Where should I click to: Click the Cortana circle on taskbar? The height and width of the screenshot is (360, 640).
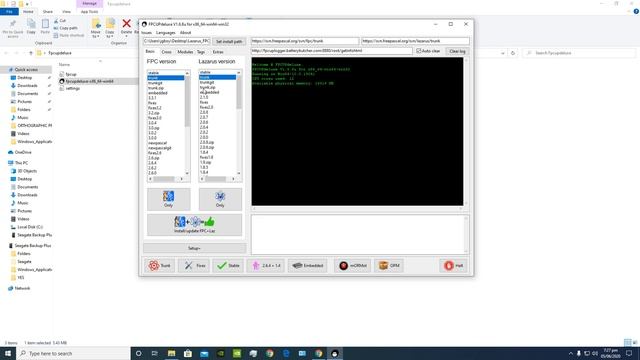(138, 353)
